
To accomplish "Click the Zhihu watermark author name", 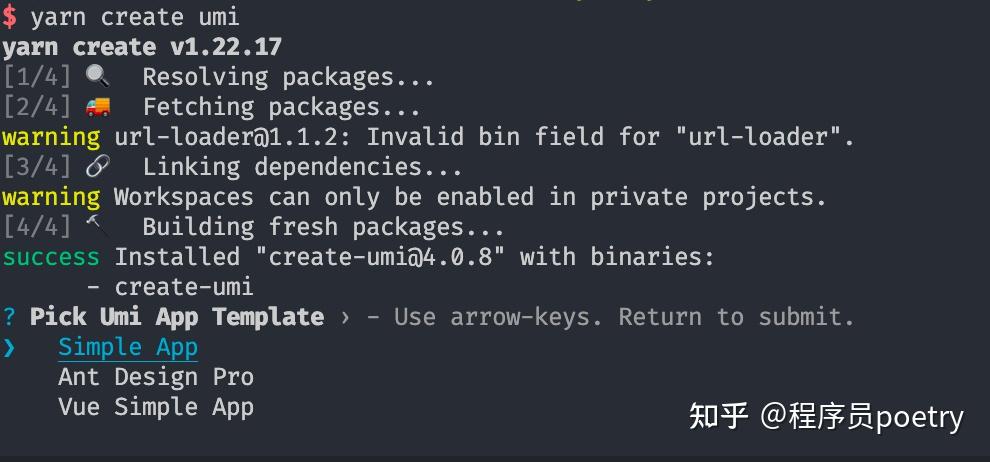I will (x=862, y=416).
